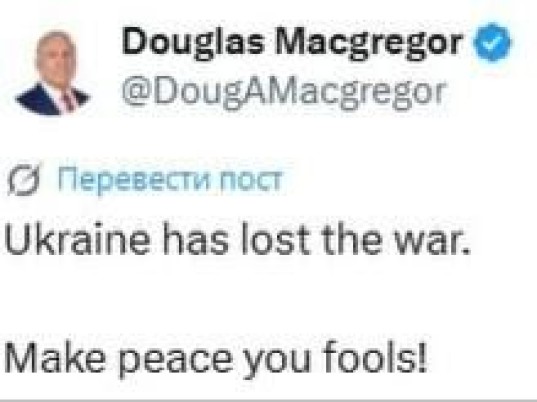This screenshot has height=402, width=537.
Task: Click the blue verified checkmark badge
Action: click(x=492, y=41)
